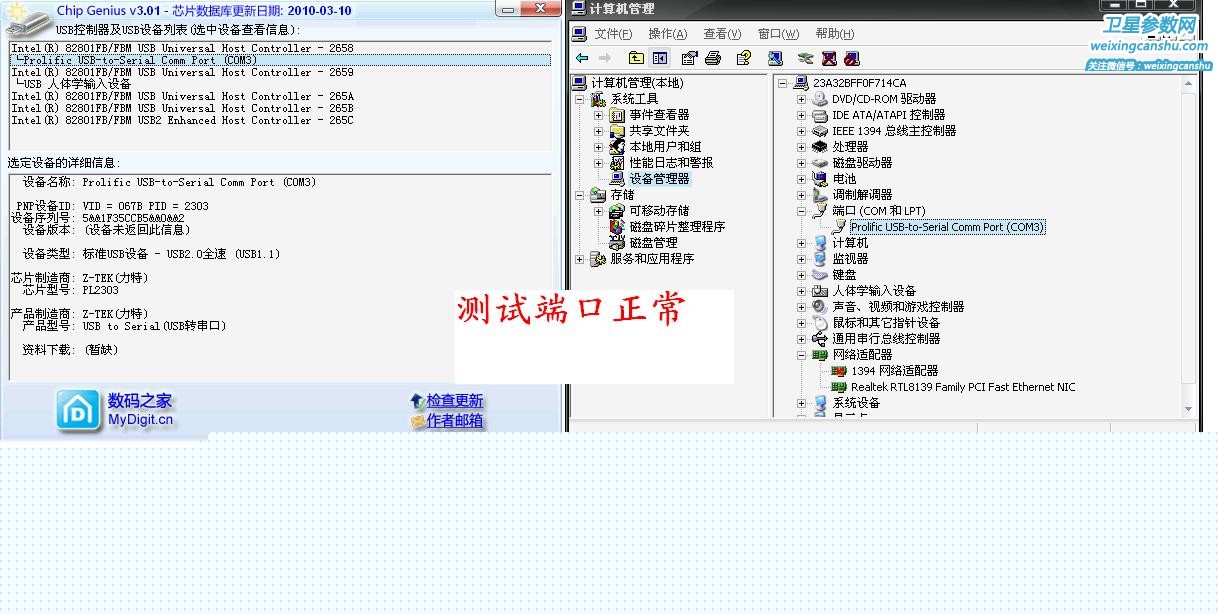Collapse the 端口 (COM 和 LPT) node
Image resolution: width=1218 pixels, height=614 pixels.
coord(801,211)
